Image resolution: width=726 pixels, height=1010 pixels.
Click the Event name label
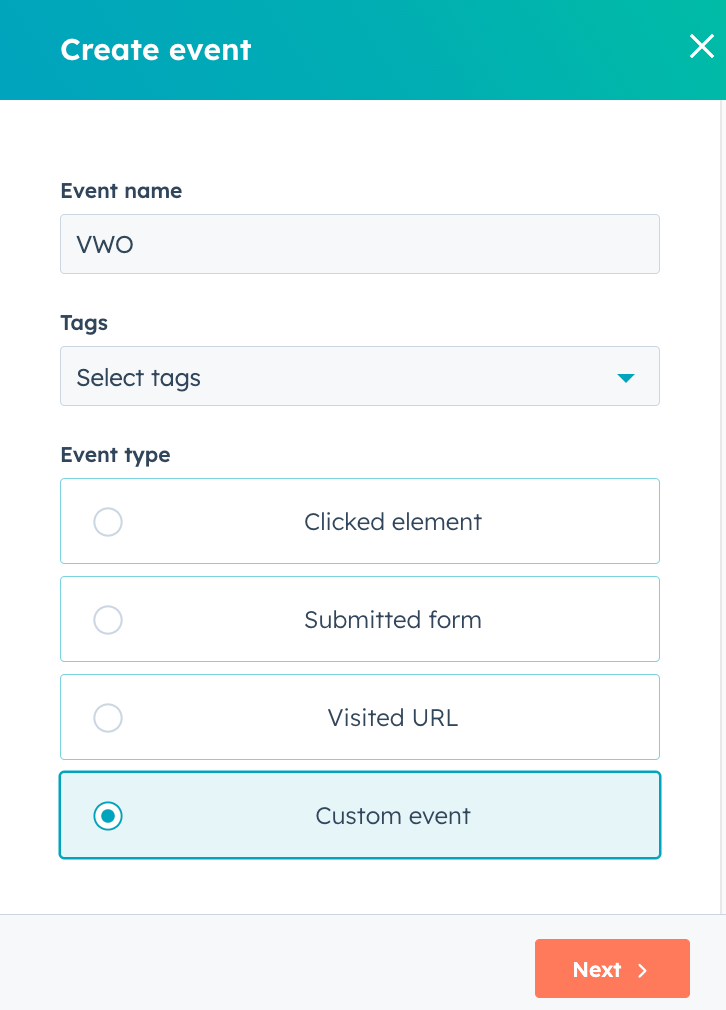click(x=121, y=191)
